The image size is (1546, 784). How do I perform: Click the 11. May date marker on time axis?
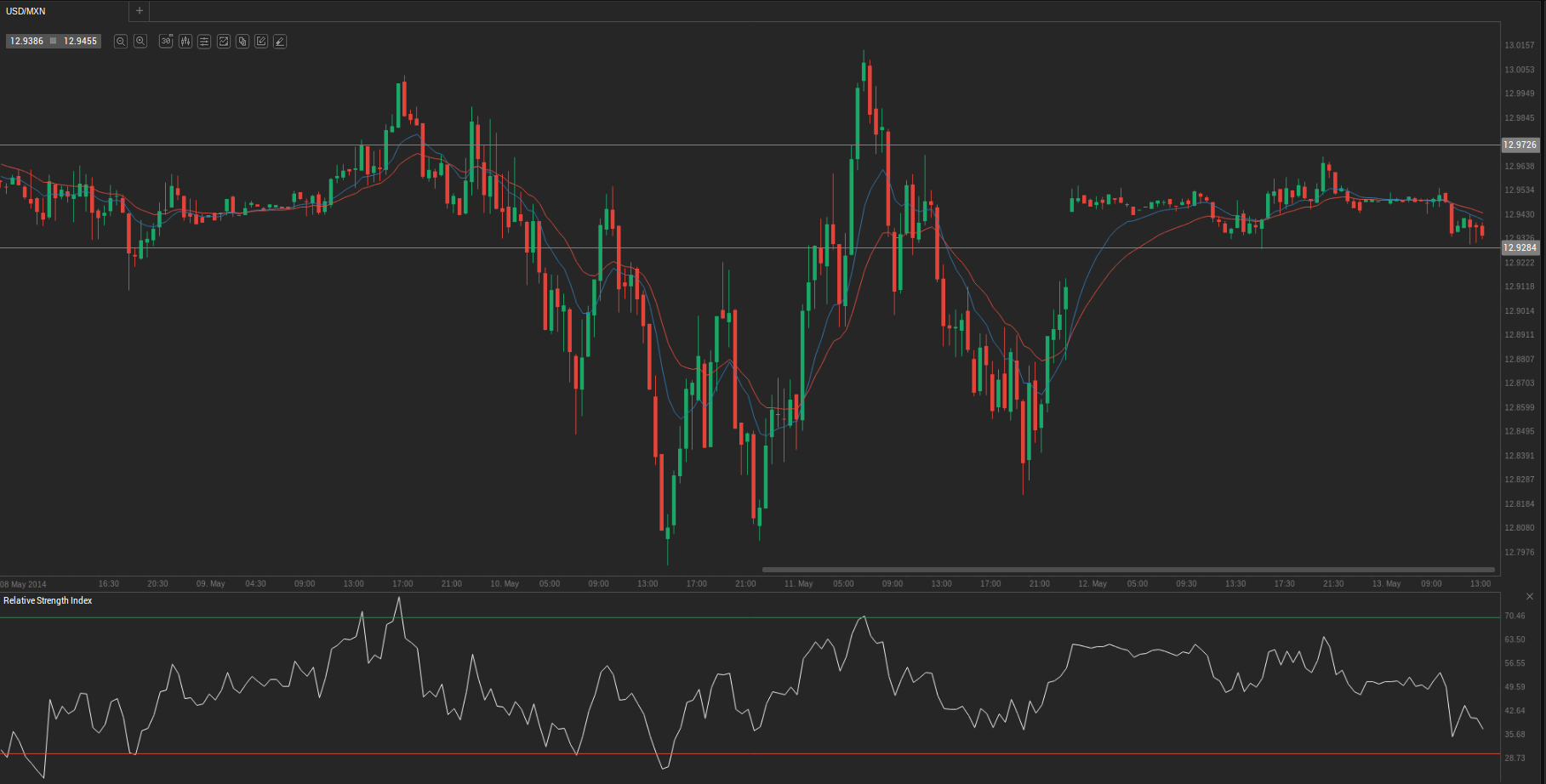click(x=798, y=583)
